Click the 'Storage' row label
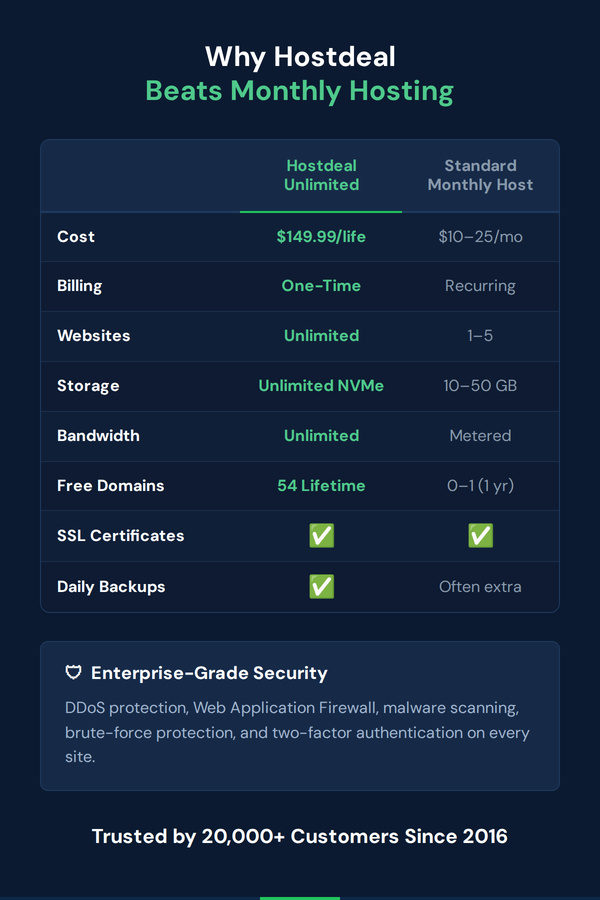Viewport: 600px width, 900px height. click(88, 386)
